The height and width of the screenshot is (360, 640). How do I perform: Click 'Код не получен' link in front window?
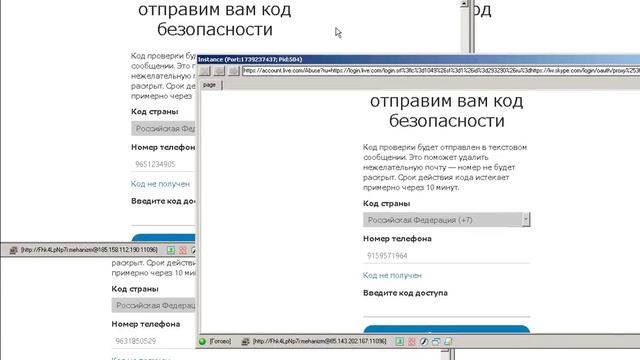[x=392, y=276]
